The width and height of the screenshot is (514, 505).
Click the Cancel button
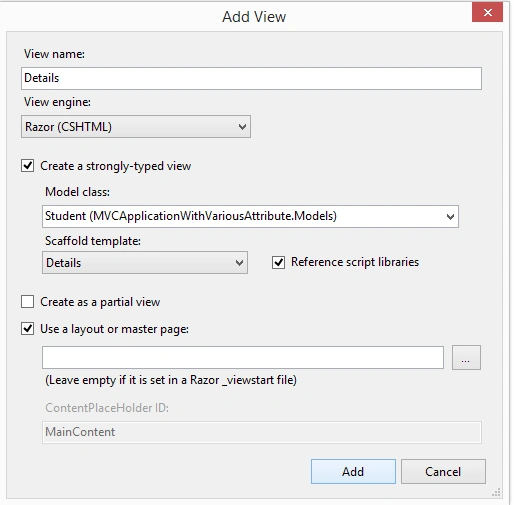click(x=443, y=472)
